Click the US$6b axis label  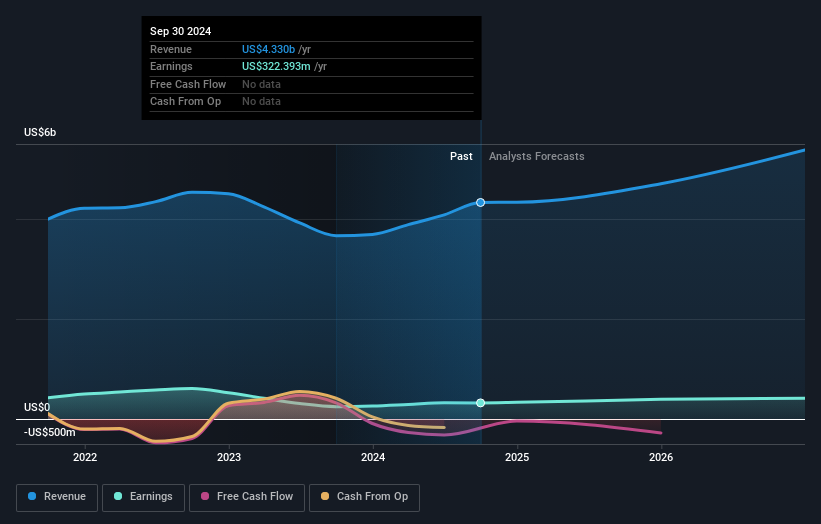point(40,132)
